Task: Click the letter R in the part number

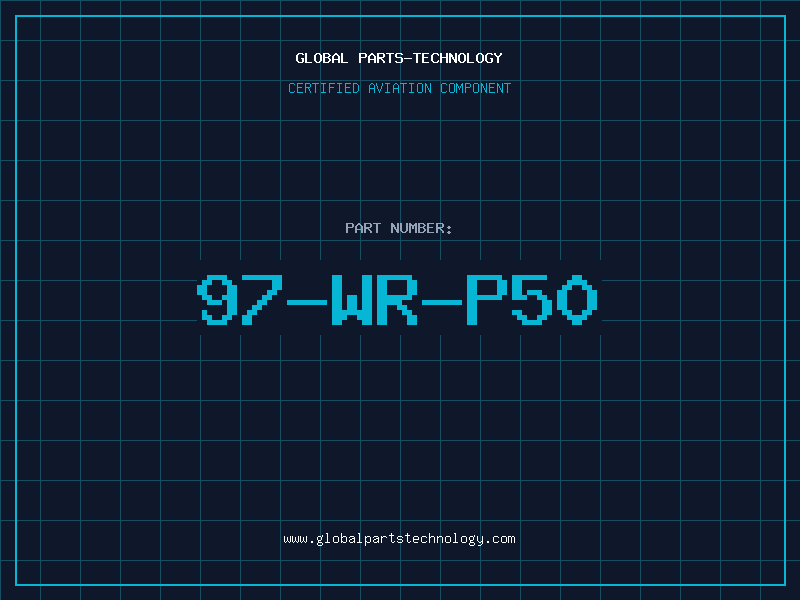Action: [399, 300]
